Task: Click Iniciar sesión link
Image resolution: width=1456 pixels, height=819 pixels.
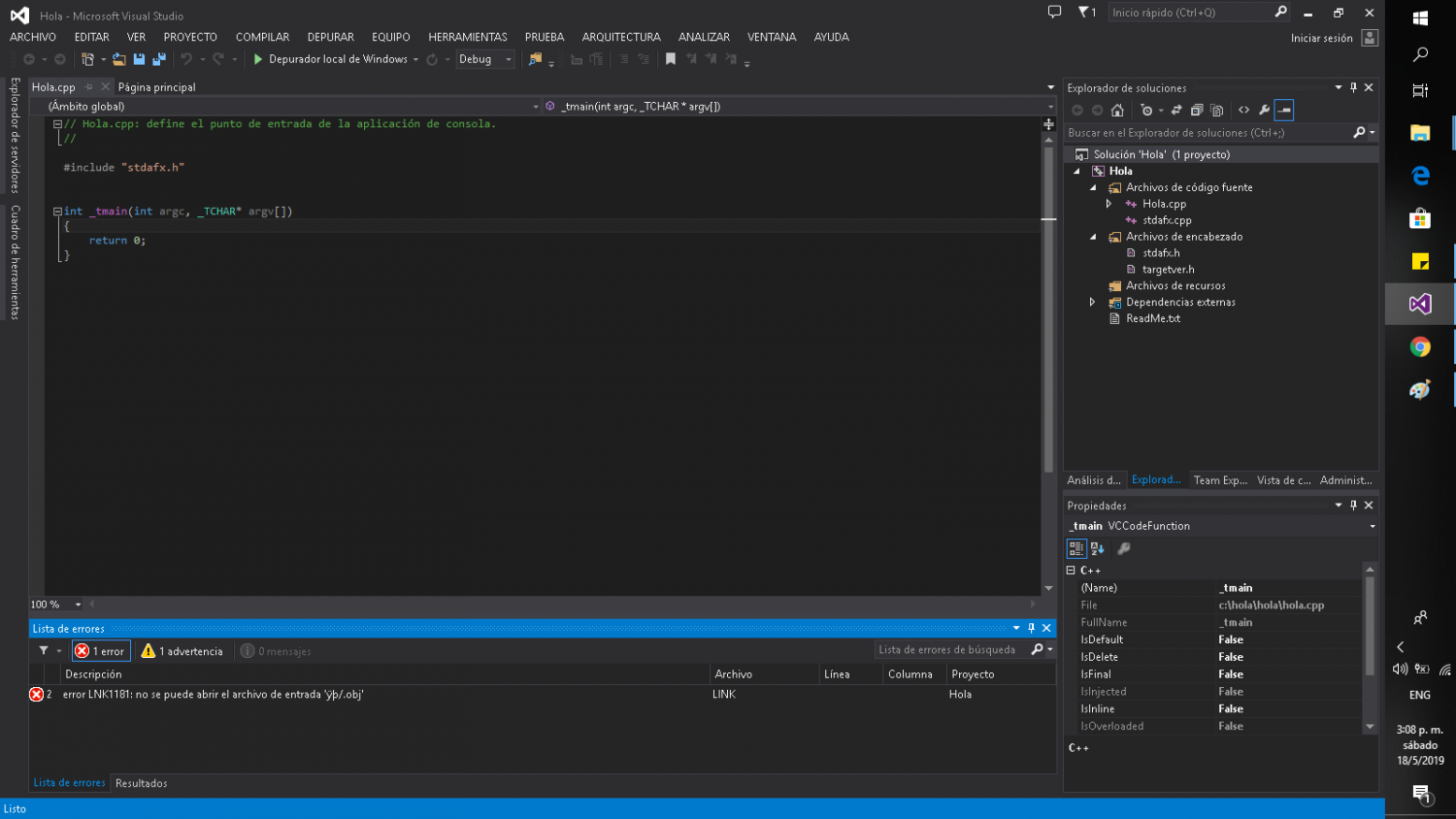Action: click(1321, 38)
